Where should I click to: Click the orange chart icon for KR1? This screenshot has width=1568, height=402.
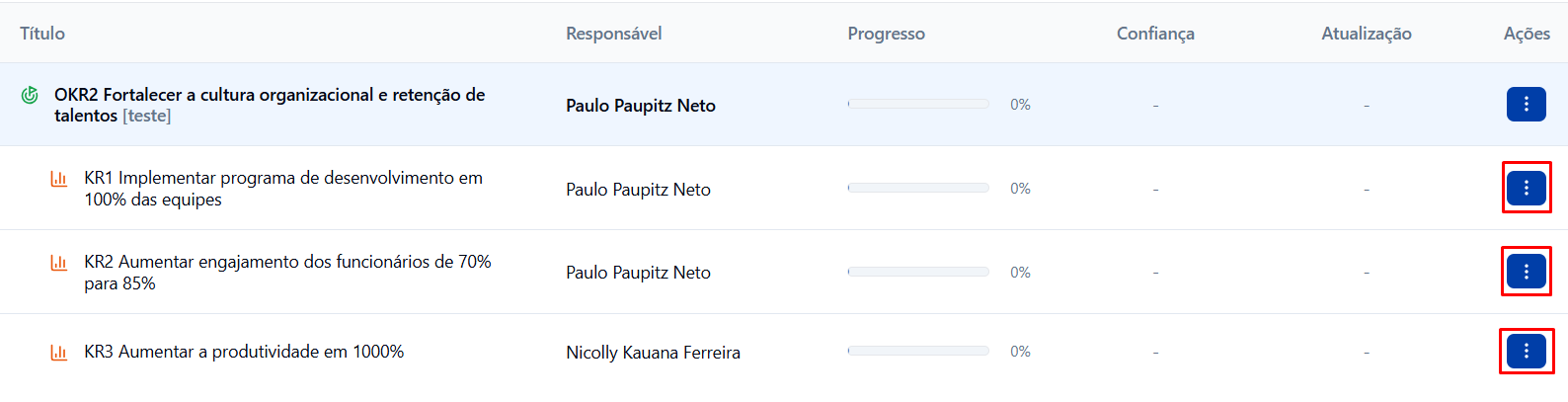(59, 179)
